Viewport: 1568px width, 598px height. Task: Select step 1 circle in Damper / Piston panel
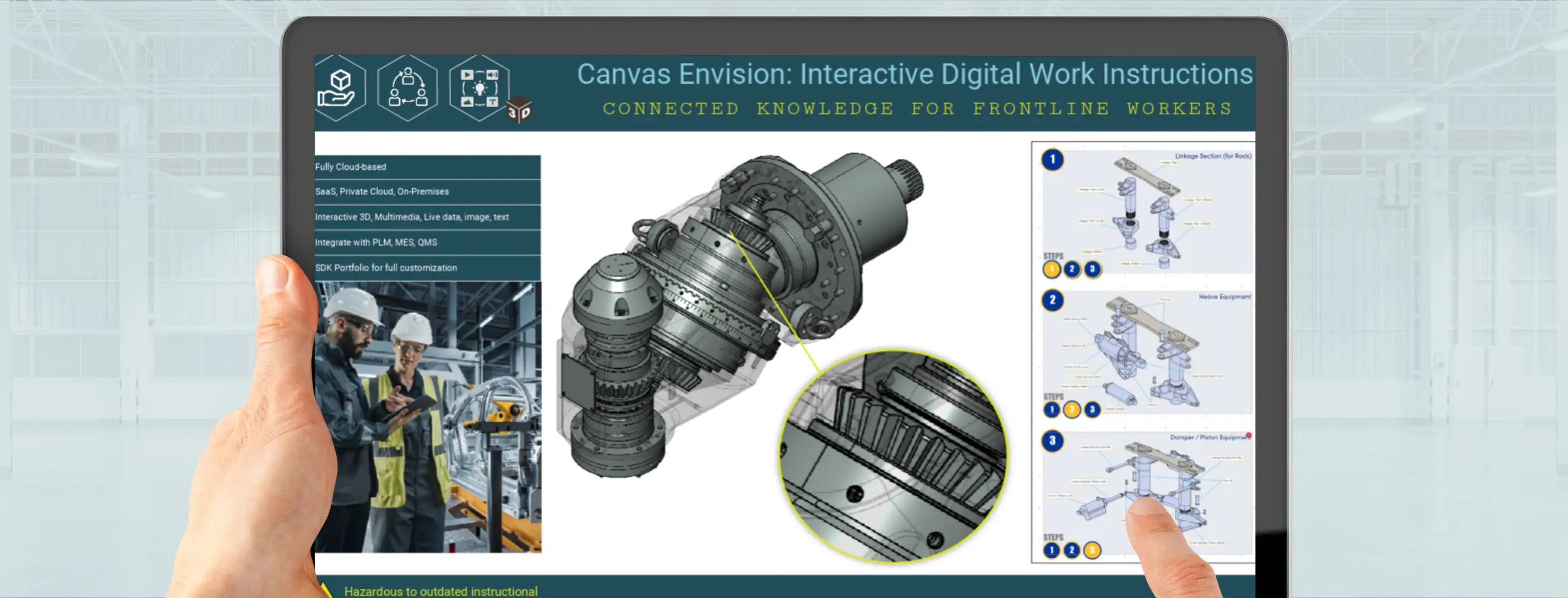tap(1051, 550)
